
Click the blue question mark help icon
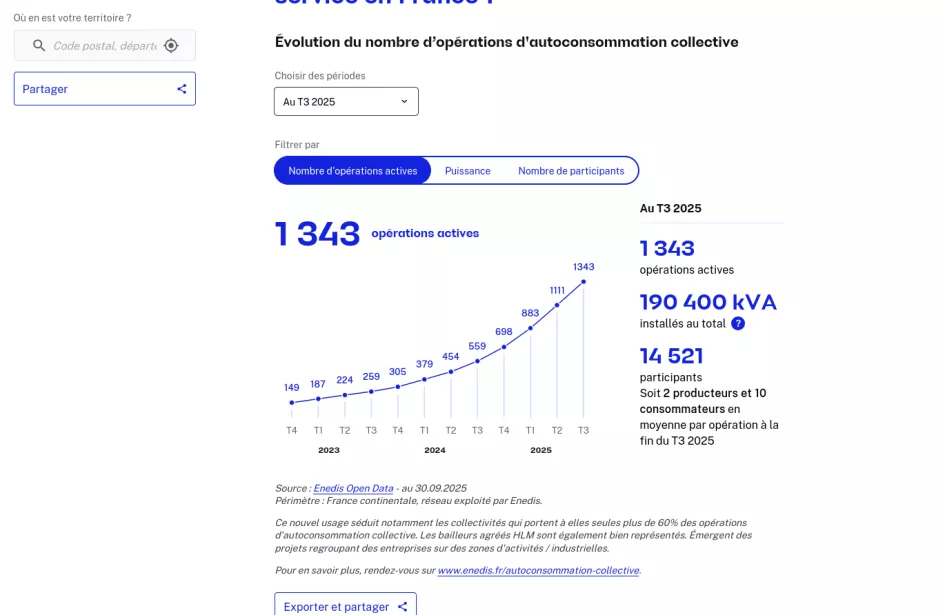click(x=738, y=323)
